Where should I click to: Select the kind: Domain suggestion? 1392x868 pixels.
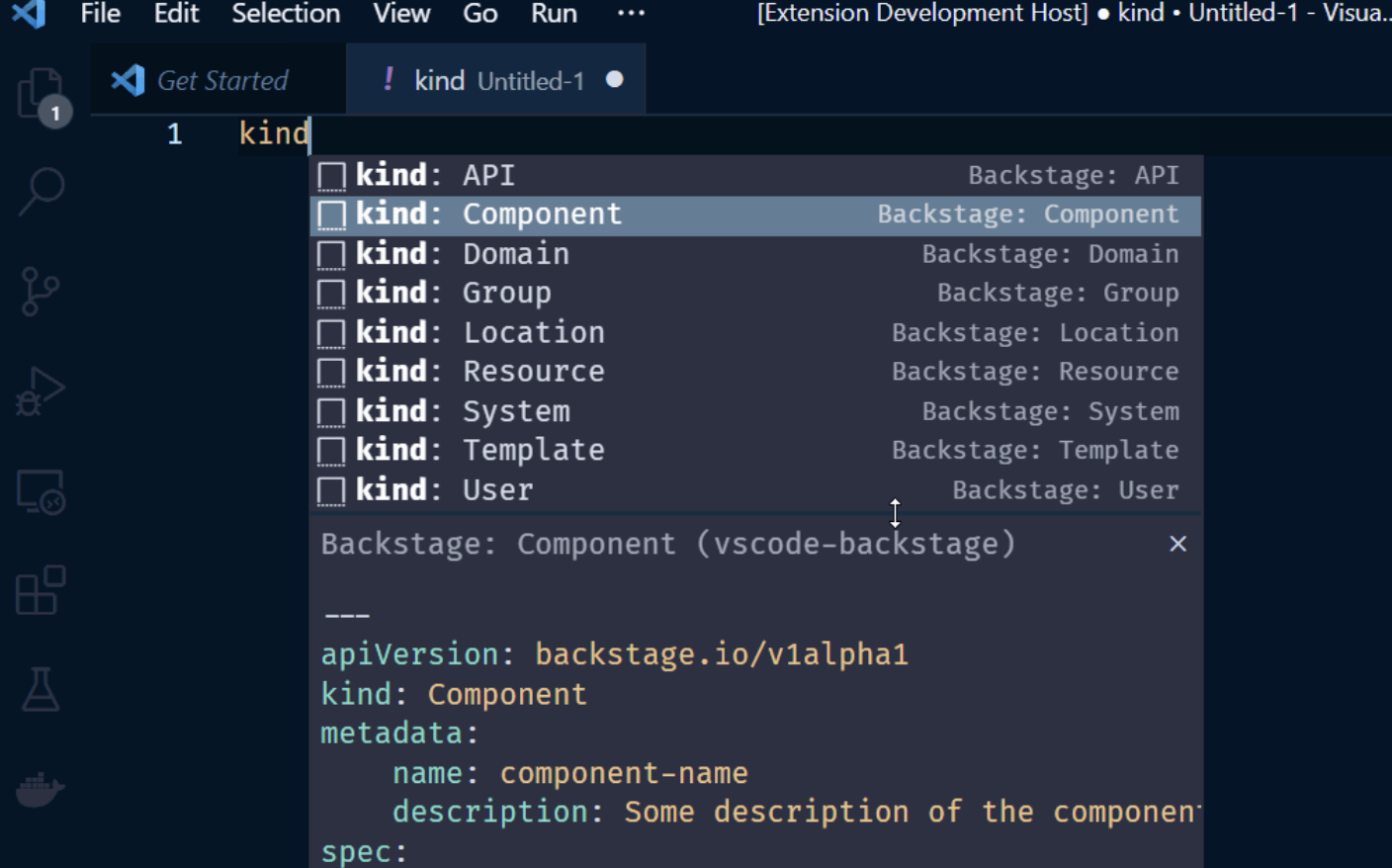[x=756, y=255]
